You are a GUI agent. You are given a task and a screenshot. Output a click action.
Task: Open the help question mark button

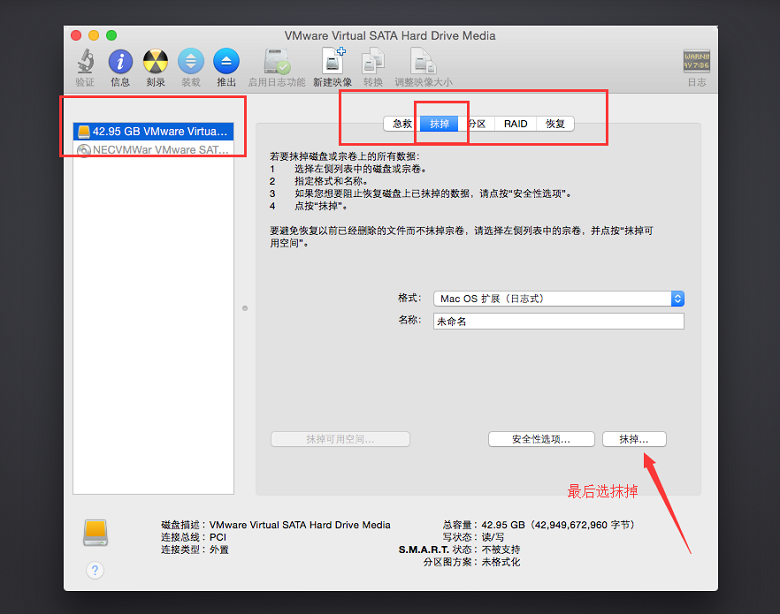pyautogui.click(x=95, y=570)
